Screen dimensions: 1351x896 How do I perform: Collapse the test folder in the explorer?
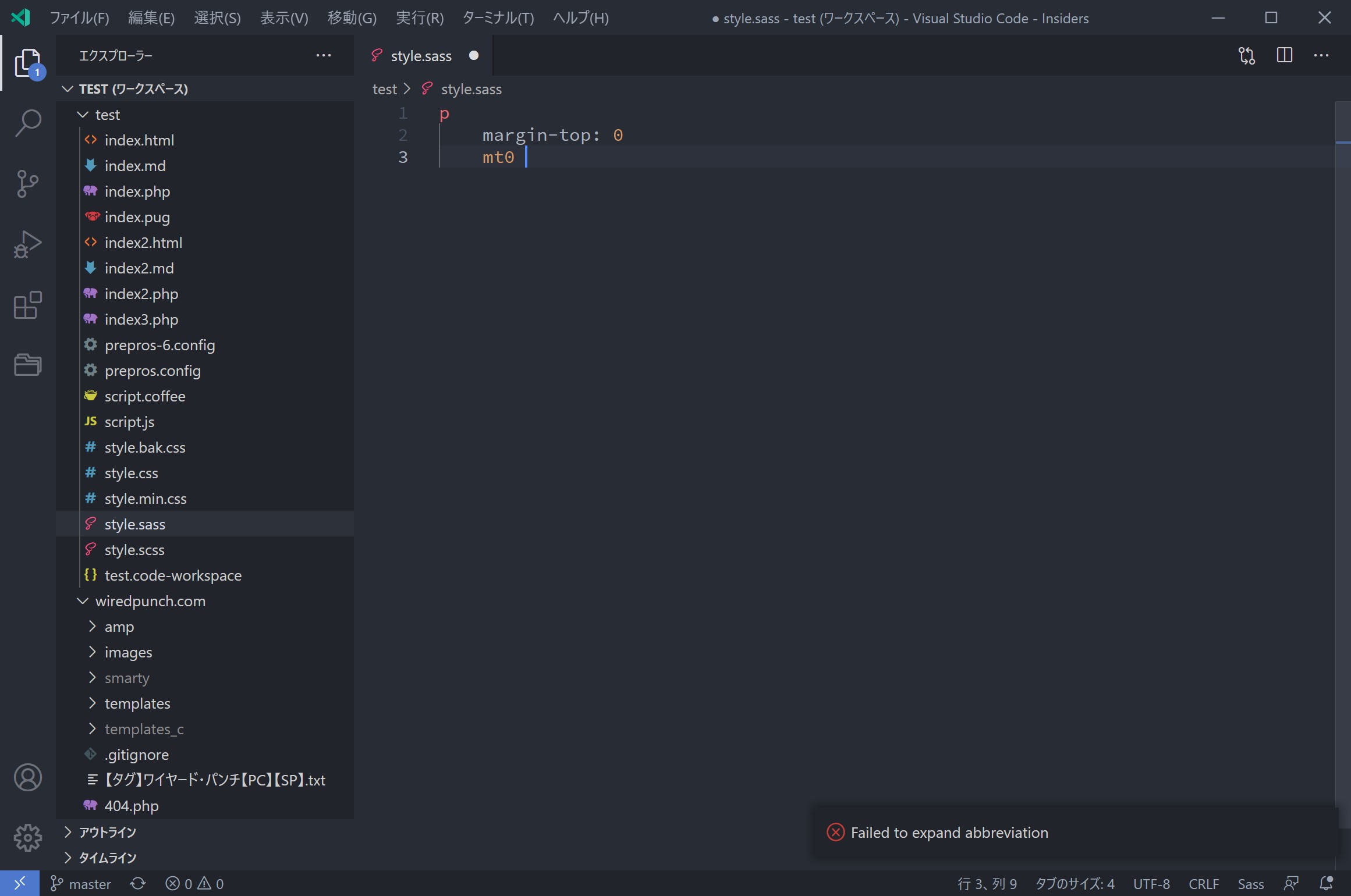(x=81, y=114)
